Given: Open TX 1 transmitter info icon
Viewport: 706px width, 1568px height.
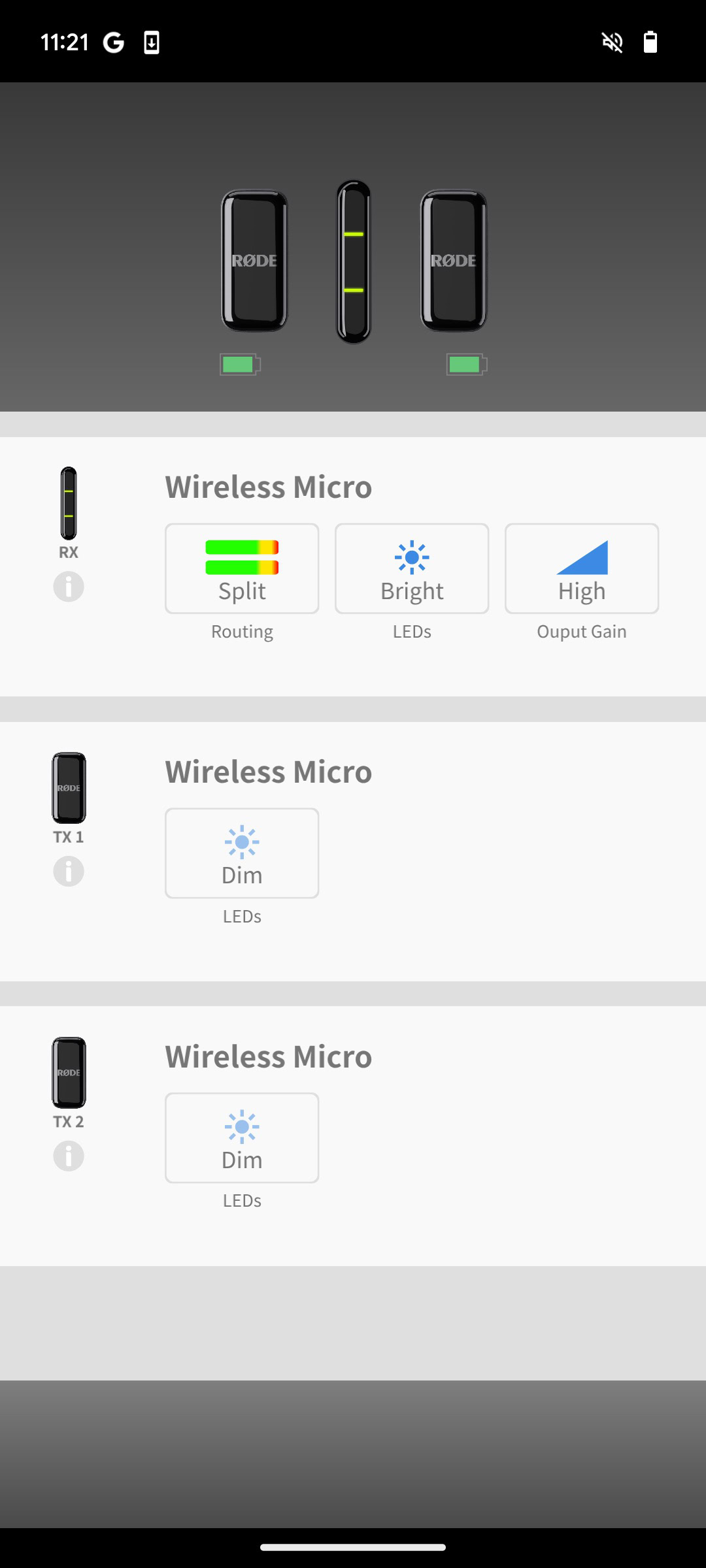Looking at the screenshot, I should point(69,872).
